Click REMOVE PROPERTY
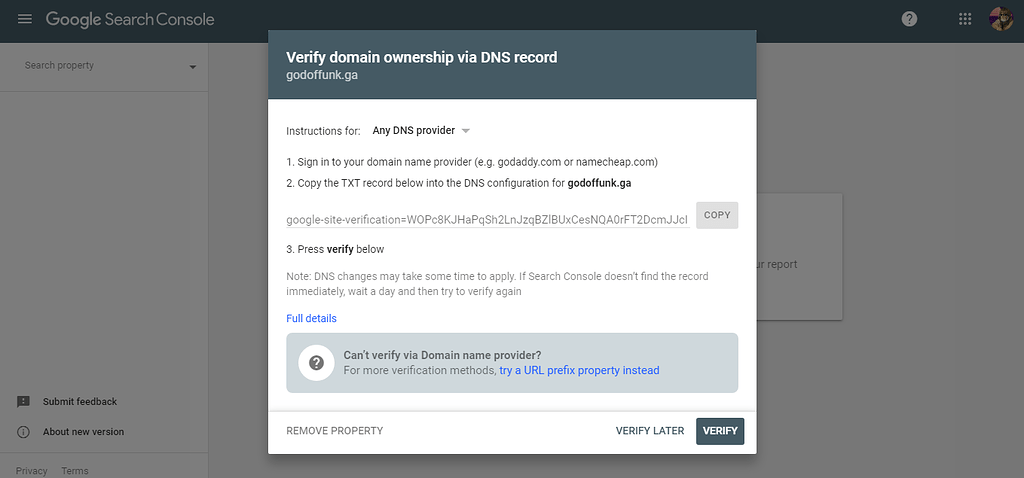Screen dimensions: 1024x478 pyautogui.click(x=334, y=431)
